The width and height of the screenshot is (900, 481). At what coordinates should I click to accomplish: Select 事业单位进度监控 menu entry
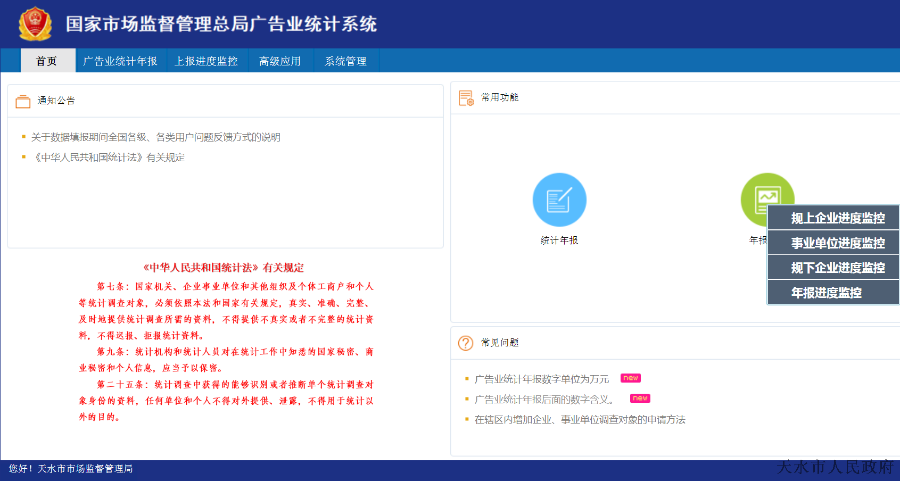tap(837, 243)
